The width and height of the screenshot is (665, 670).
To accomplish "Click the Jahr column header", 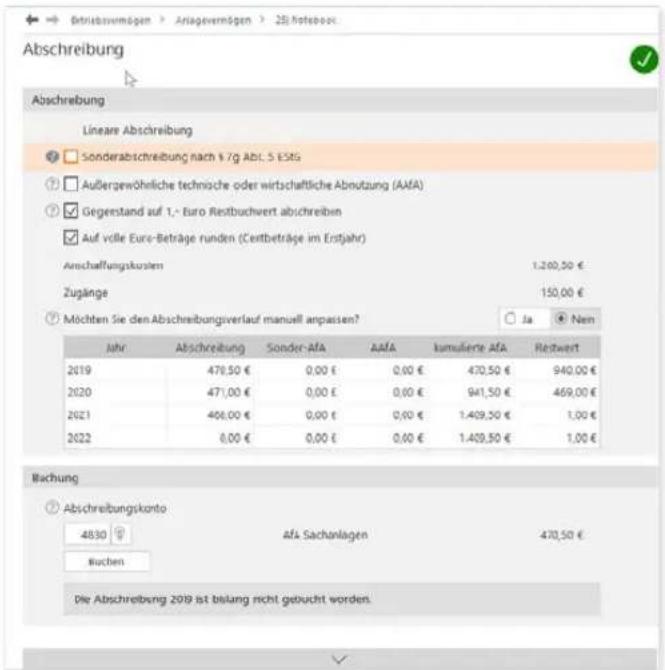I will [x=116, y=347].
